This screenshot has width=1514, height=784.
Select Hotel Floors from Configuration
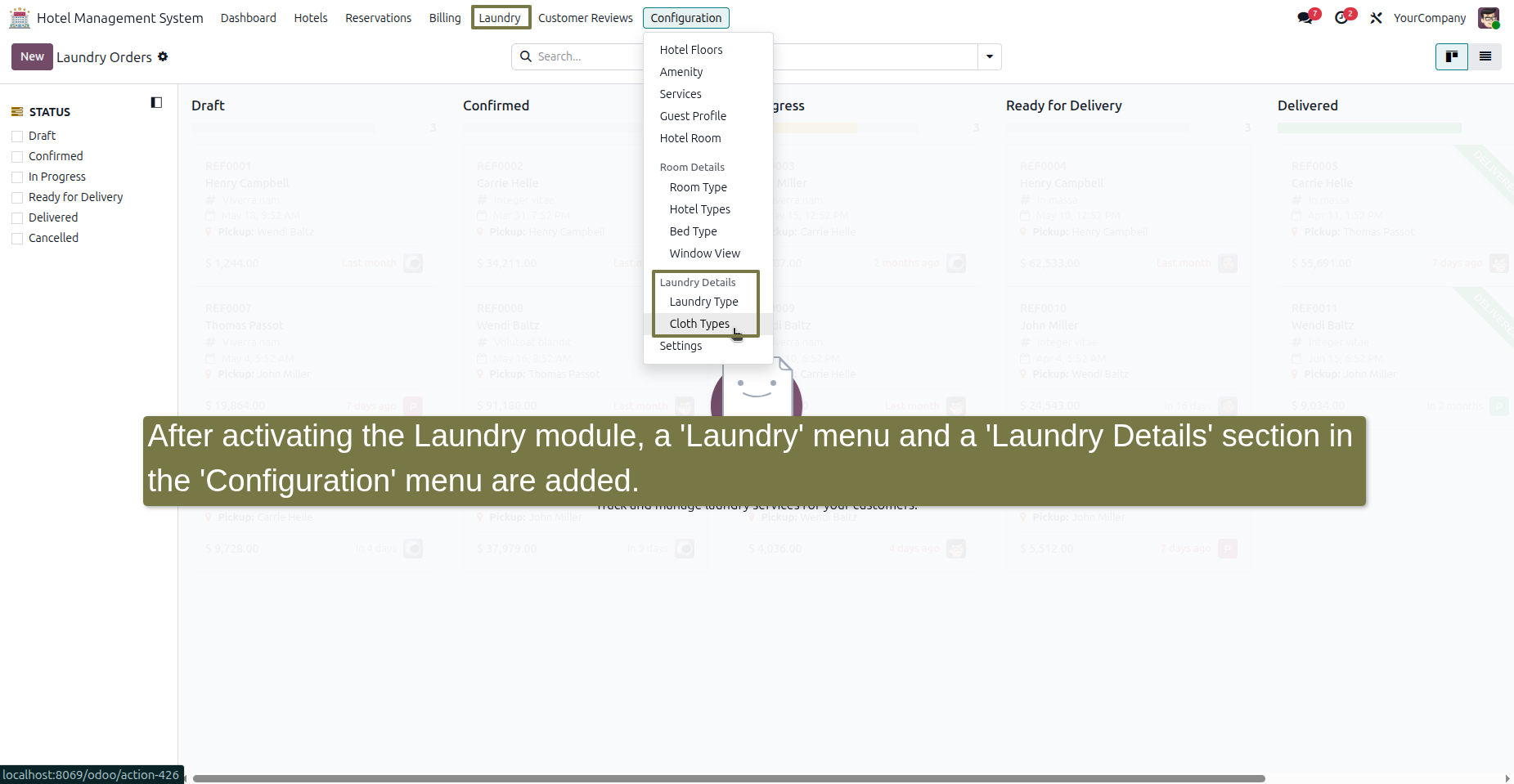[x=708, y=50]
